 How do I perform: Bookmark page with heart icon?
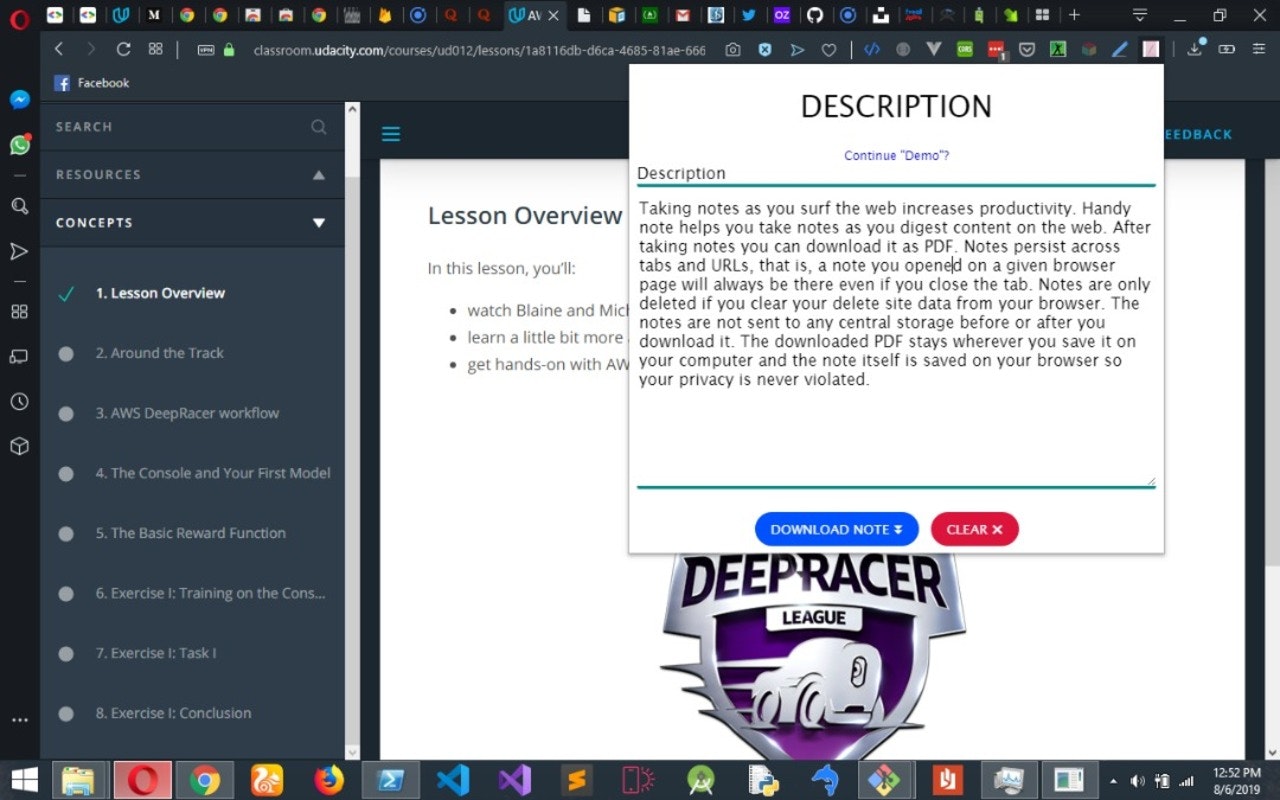[x=829, y=49]
